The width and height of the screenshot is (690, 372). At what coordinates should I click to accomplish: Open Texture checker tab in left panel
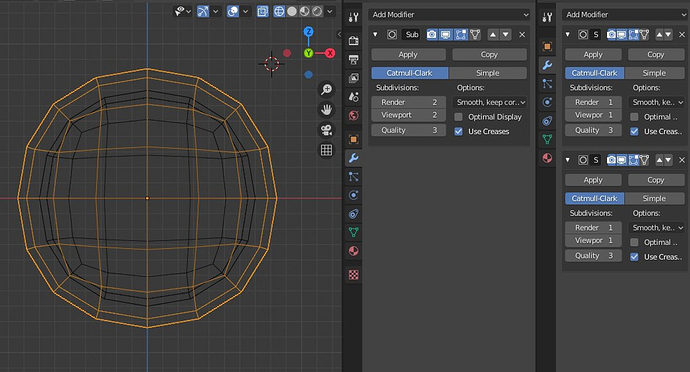tap(353, 275)
